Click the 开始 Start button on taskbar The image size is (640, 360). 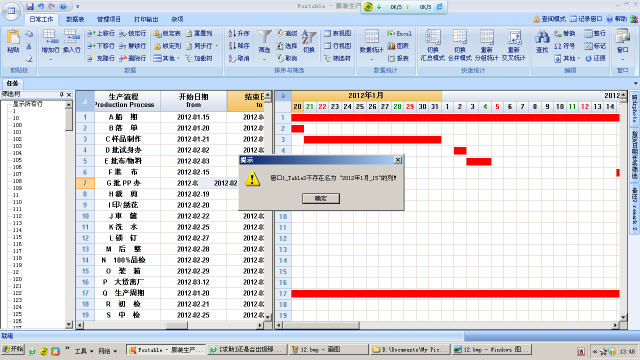tap(13, 349)
